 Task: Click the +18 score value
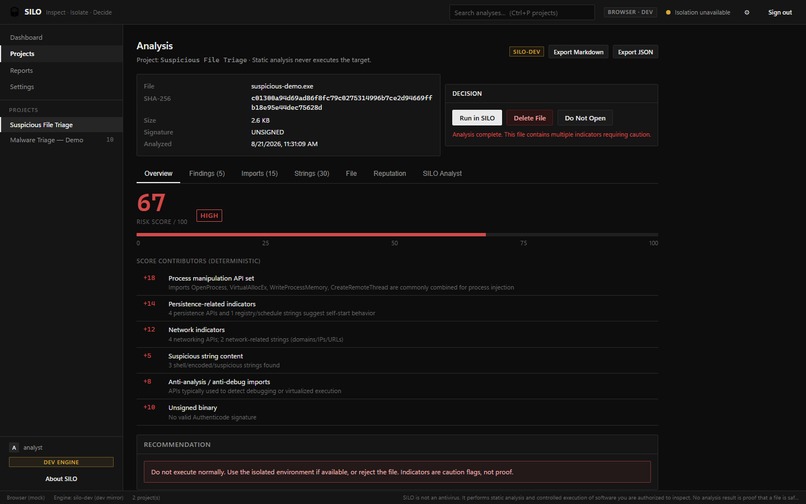point(150,278)
